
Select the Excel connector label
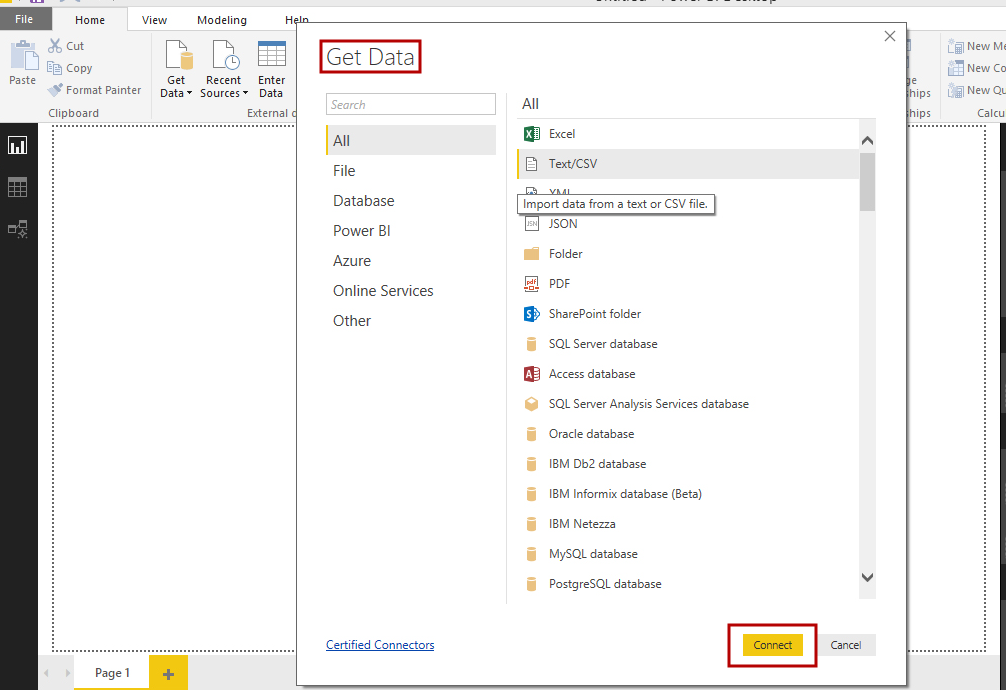[x=562, y=134]
